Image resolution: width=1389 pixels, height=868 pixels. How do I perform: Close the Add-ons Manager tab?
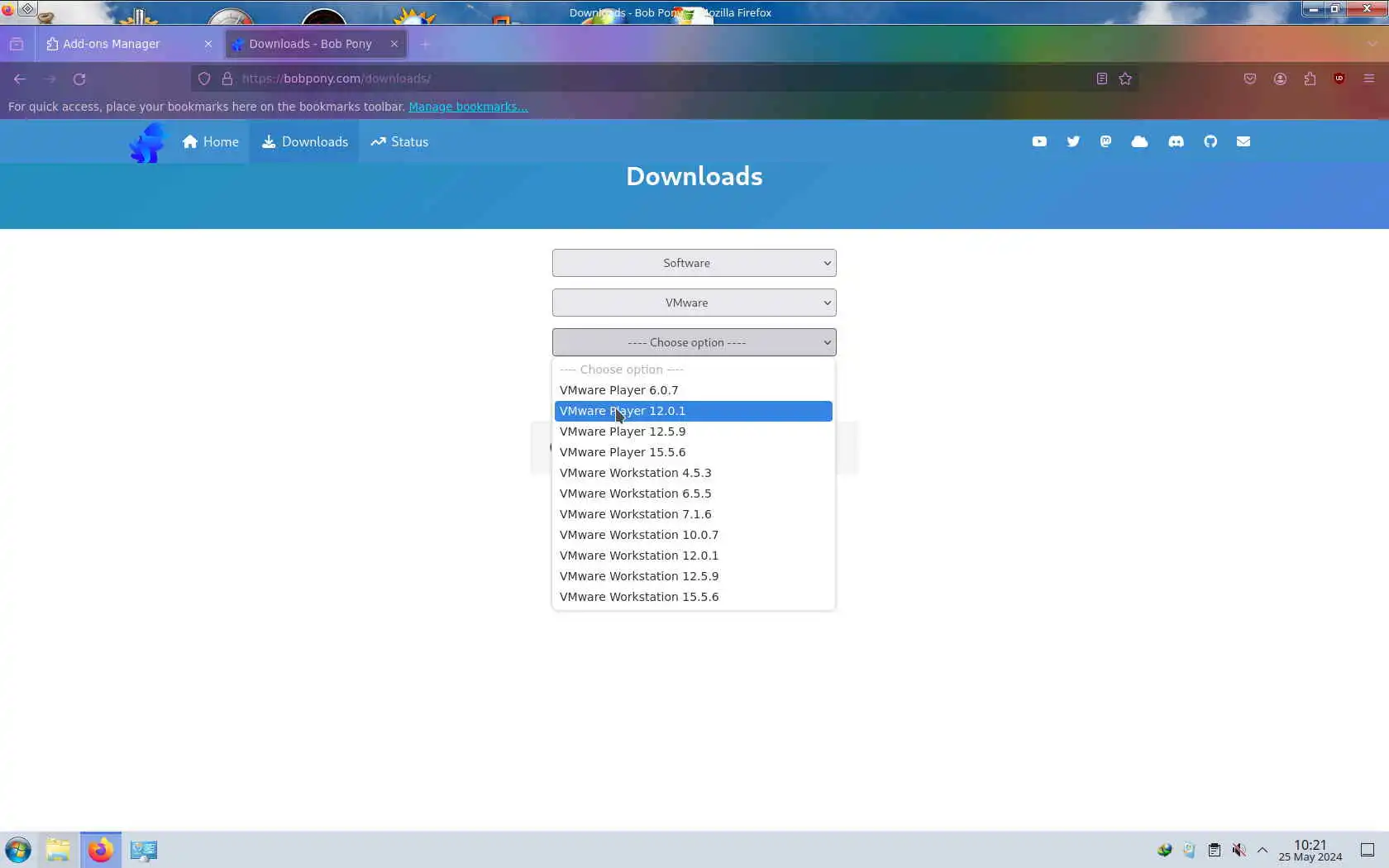[x=208, y=44]
